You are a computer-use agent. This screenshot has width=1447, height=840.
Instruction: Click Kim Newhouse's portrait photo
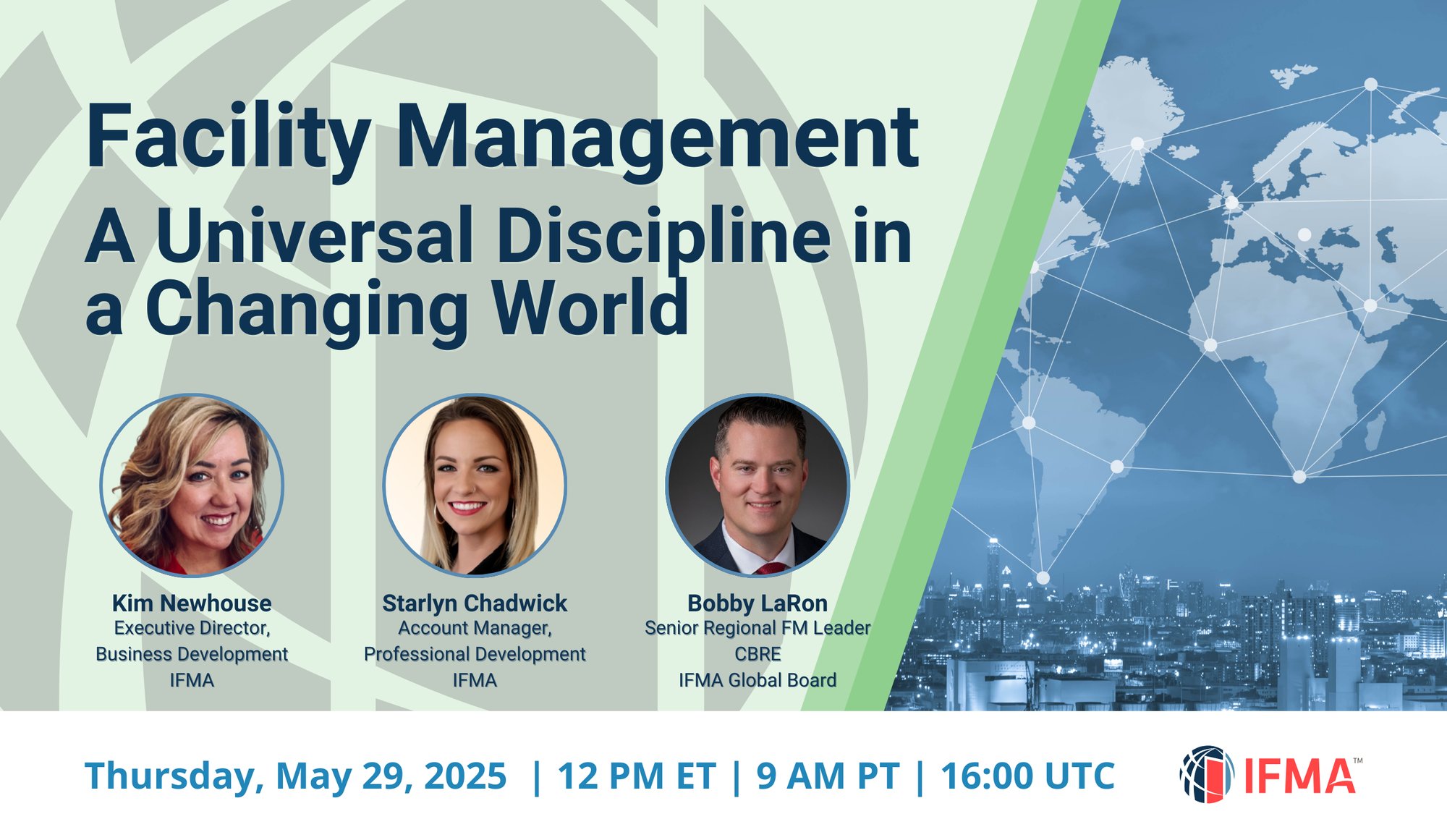point(192,485)
